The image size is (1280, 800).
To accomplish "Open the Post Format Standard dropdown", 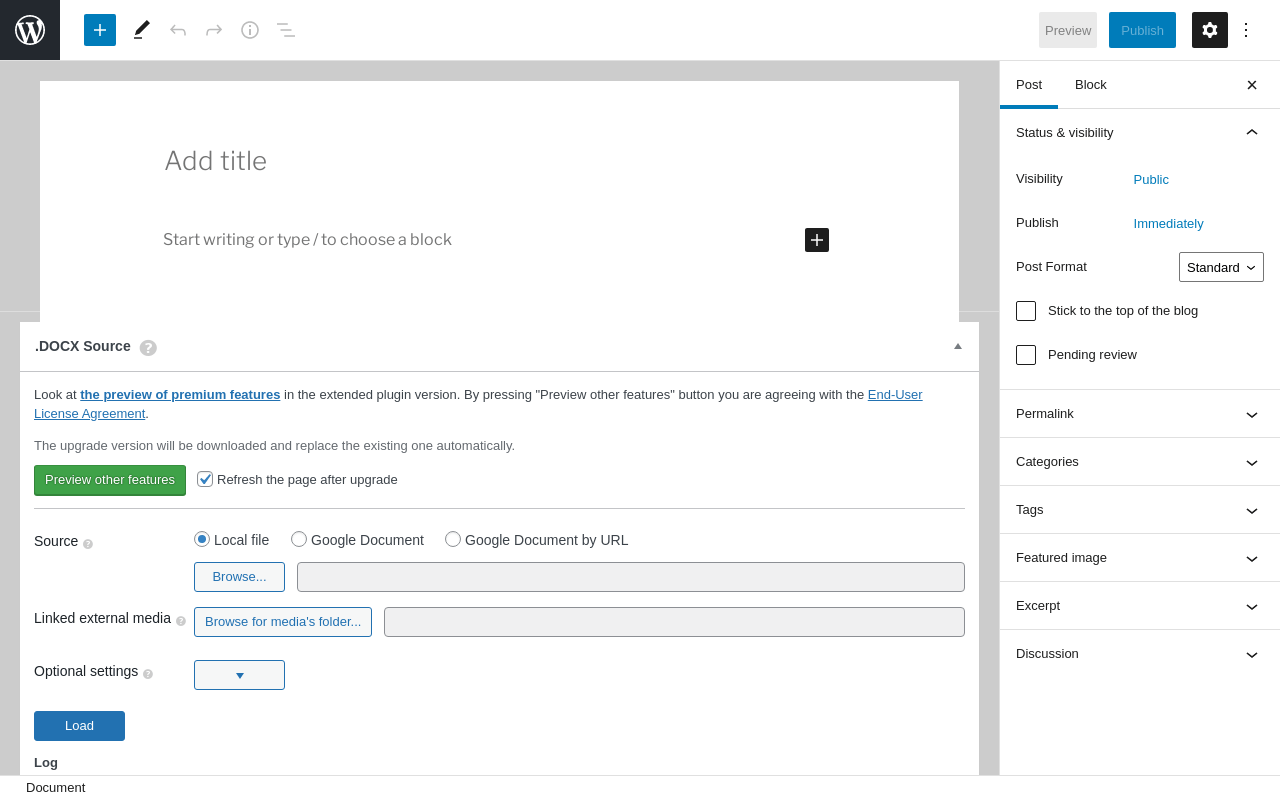I will pyautogui.click(x=1221, y=267).
